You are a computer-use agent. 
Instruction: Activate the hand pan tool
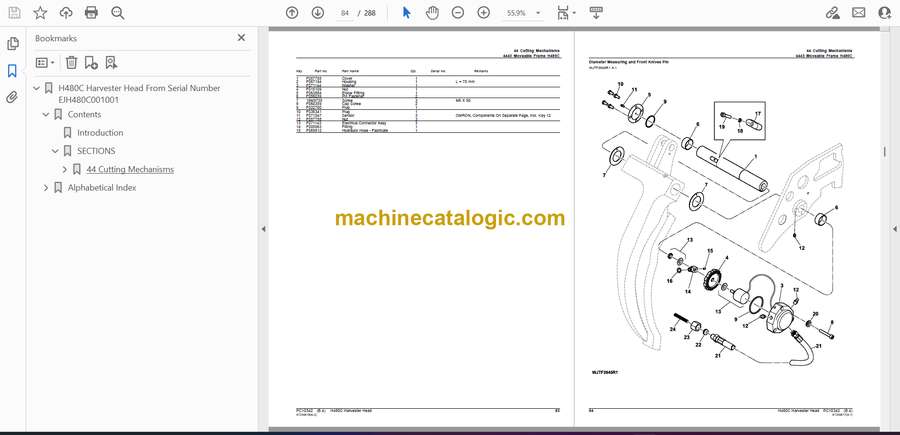click(x=432, y=13)
